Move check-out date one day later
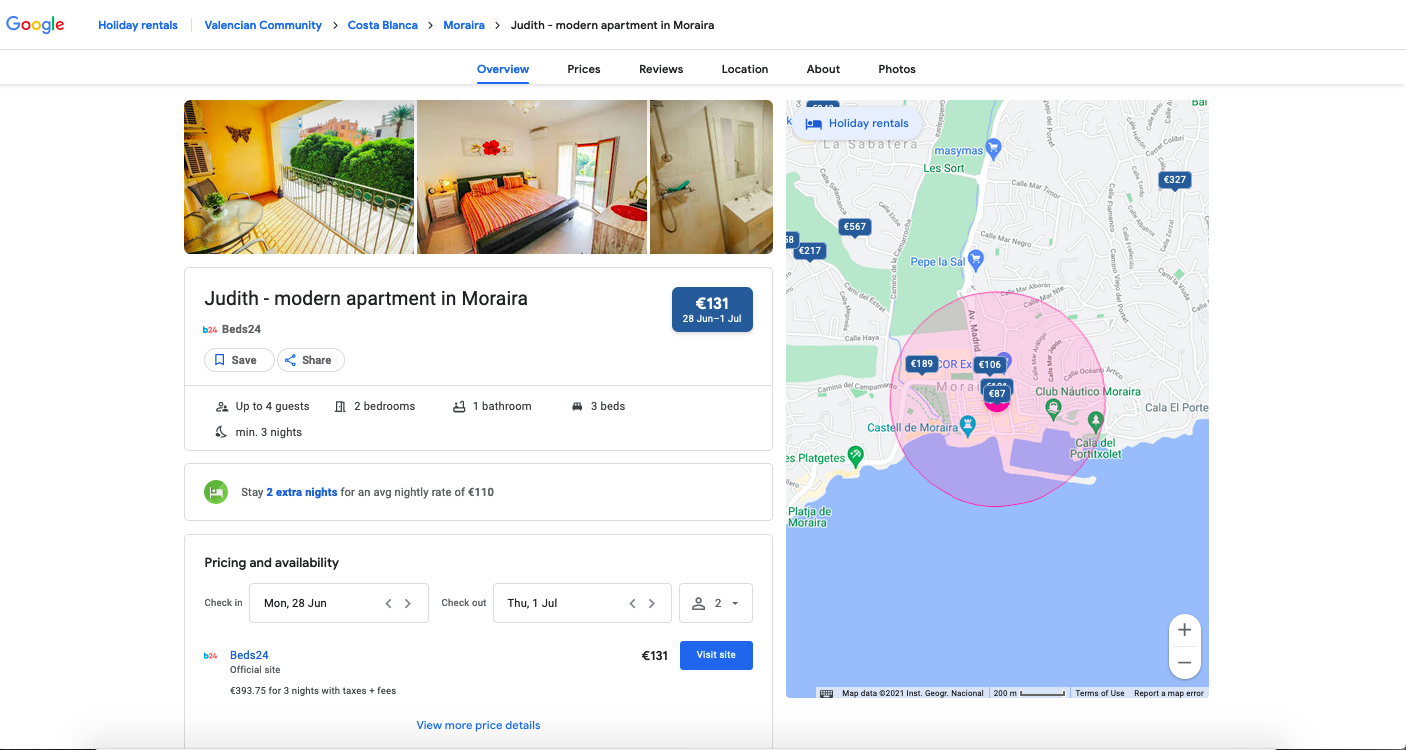Viewport: 1406px width, 750px height. click(x=652, y=603)
